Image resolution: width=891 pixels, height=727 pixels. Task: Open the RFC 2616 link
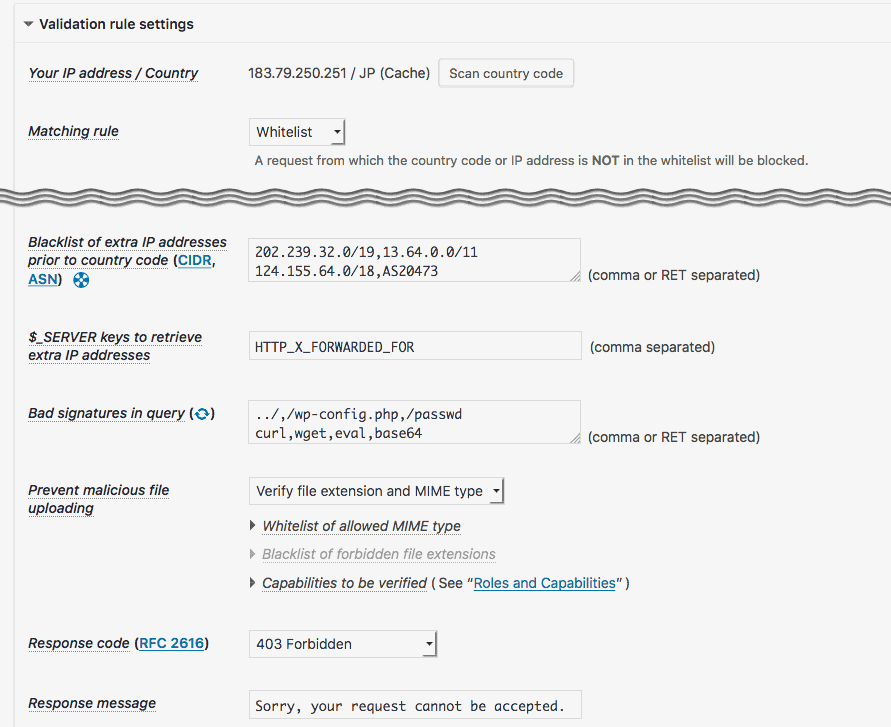coord(172,644)
